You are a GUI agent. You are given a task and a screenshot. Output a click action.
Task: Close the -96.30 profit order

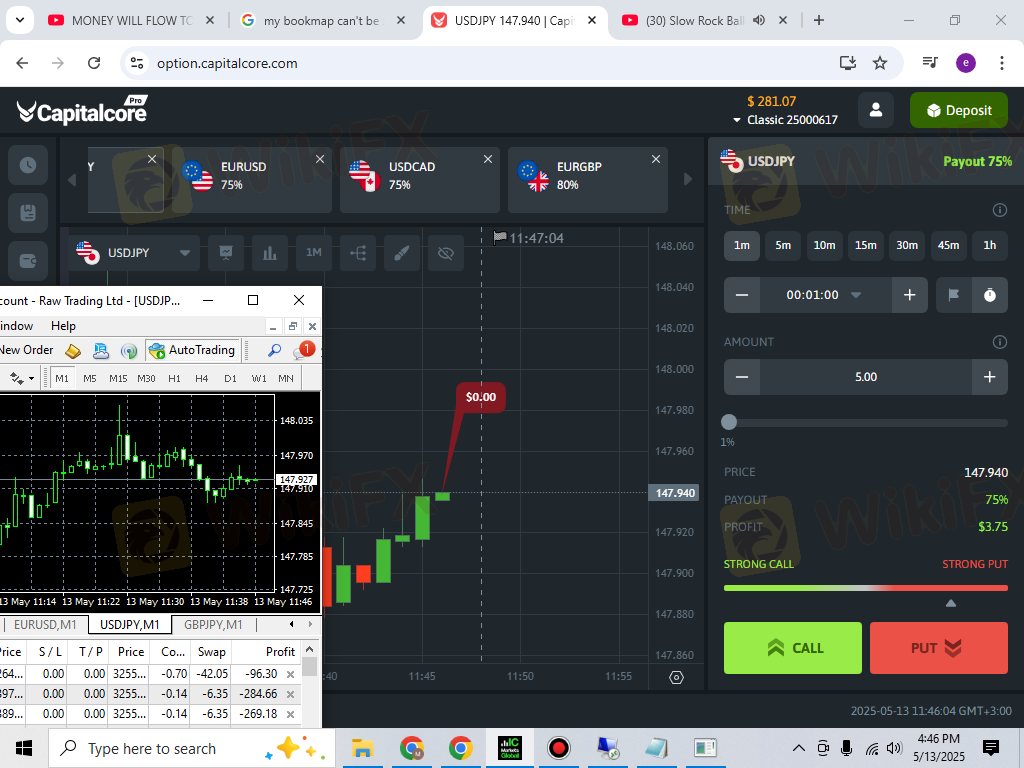coord(291,674)
